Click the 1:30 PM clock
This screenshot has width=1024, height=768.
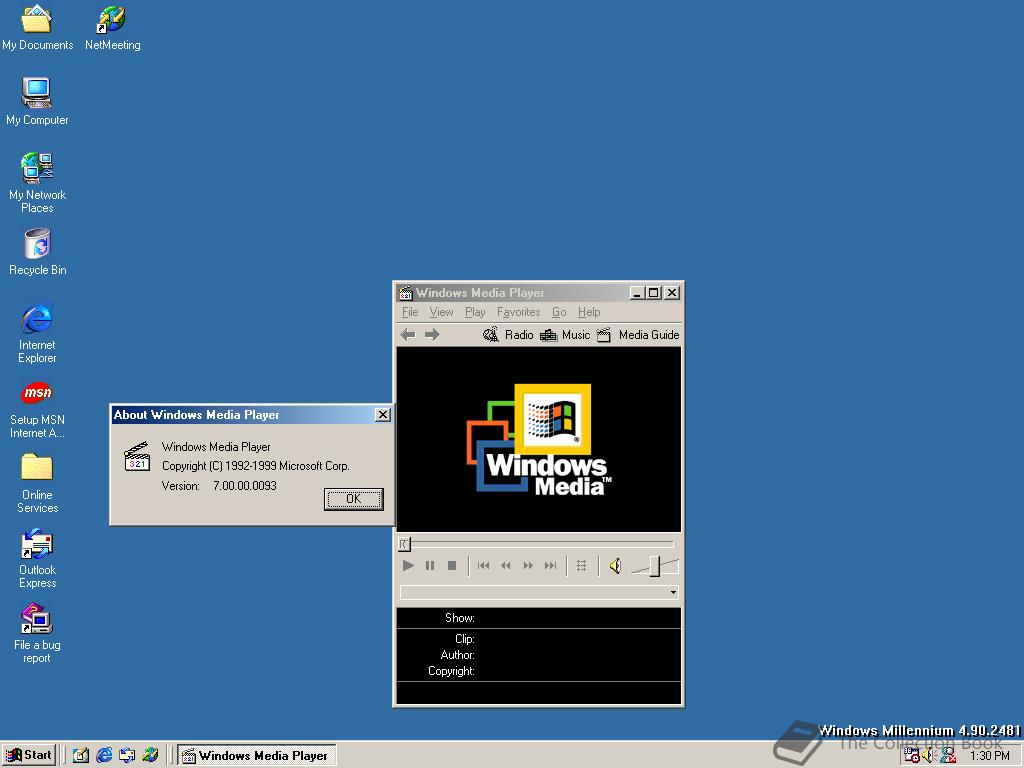coord(989,756)
